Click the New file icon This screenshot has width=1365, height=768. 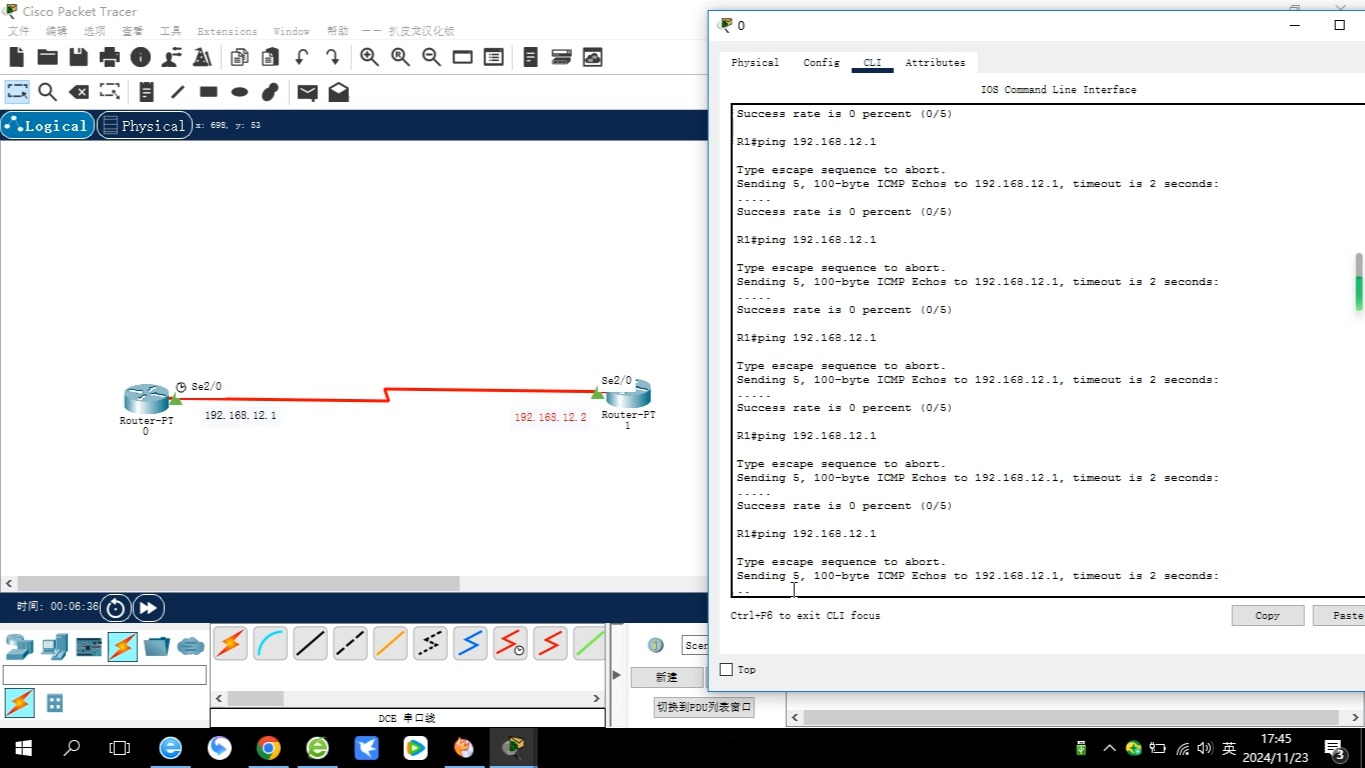pyautogui.click(x=17, y=57)
